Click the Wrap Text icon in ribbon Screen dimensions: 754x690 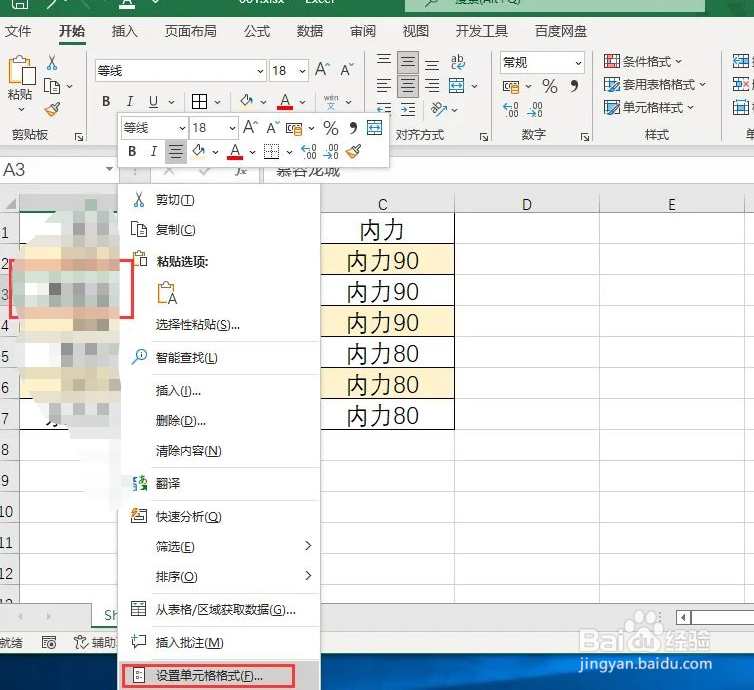point(457,62)
